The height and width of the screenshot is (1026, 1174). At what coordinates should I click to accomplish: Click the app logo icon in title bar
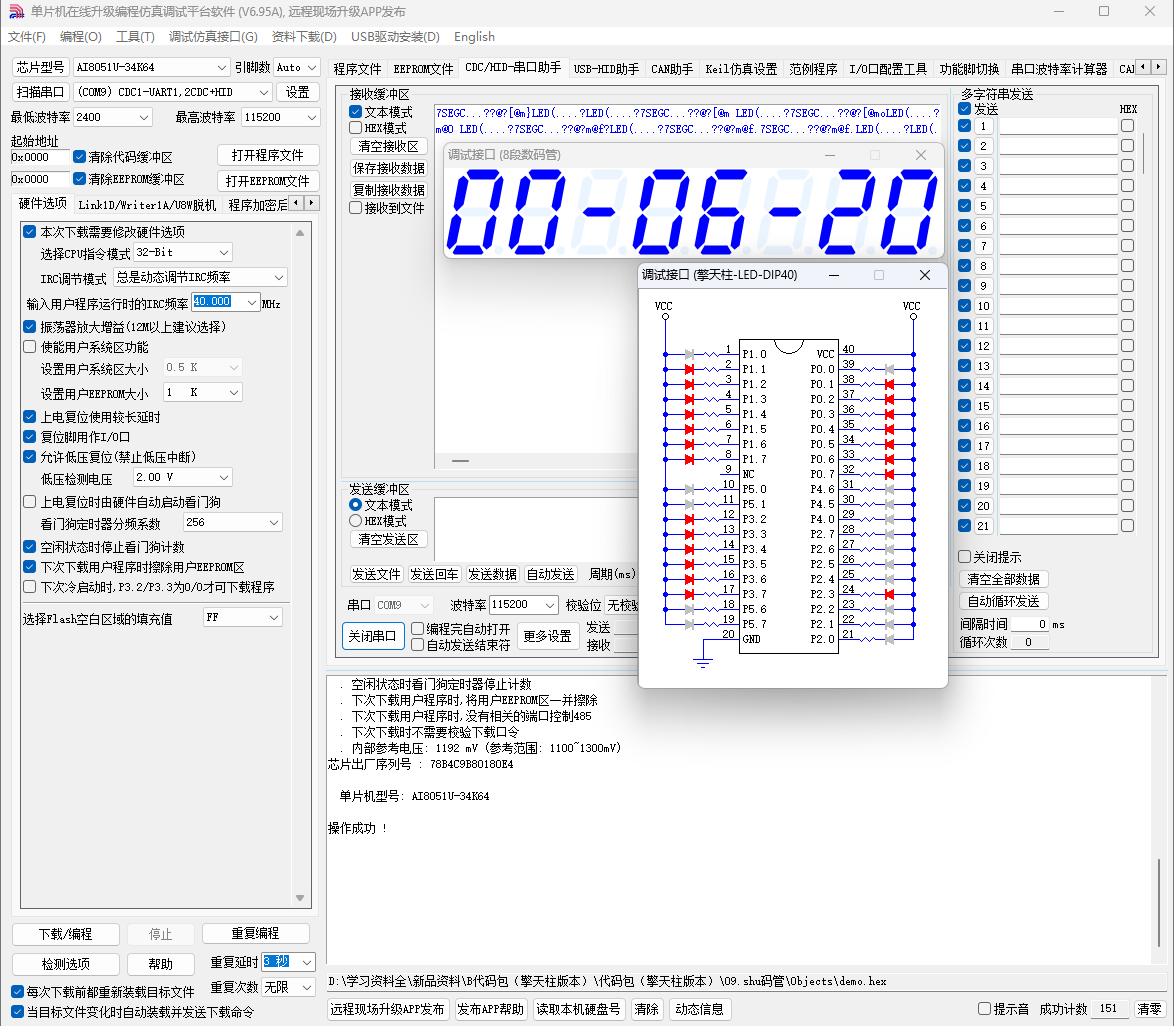(x=16, y=12)
